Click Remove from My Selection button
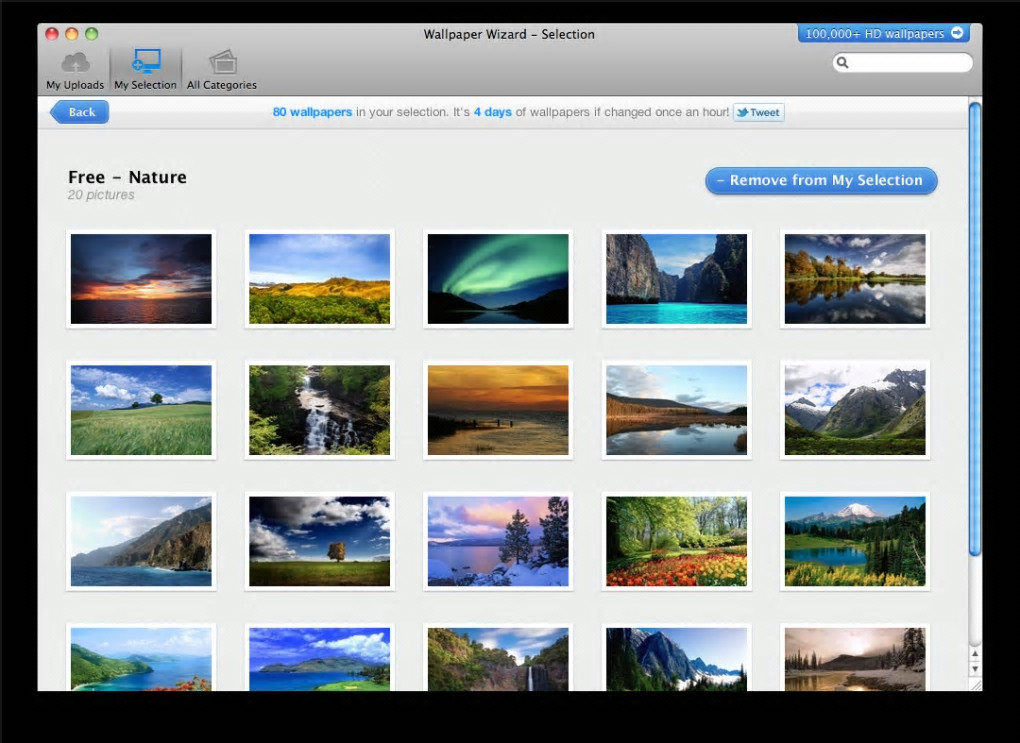This screenshot has height=743, width=1020. 821,180
